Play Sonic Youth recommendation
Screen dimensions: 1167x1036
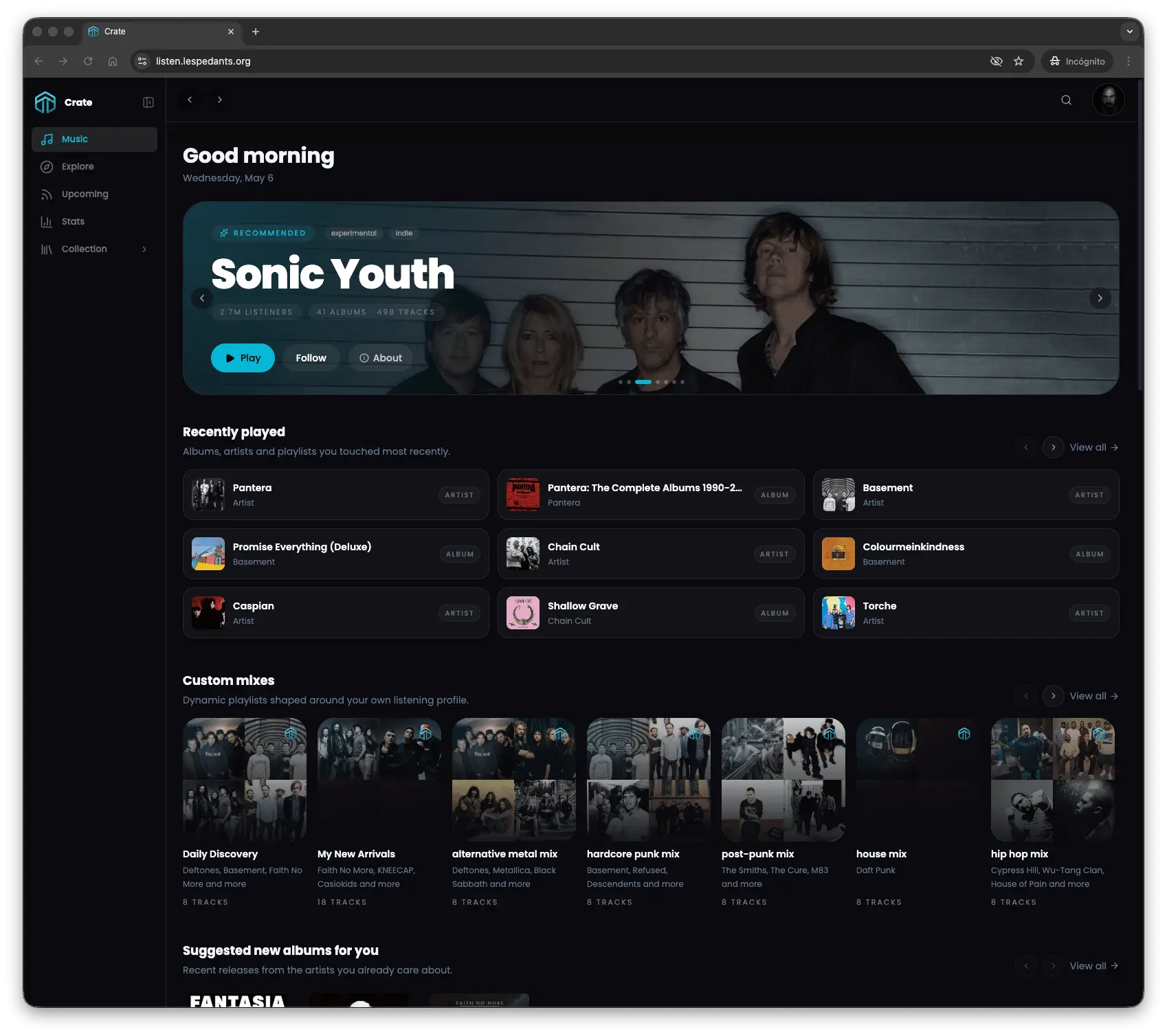click(x=243, y=358)
